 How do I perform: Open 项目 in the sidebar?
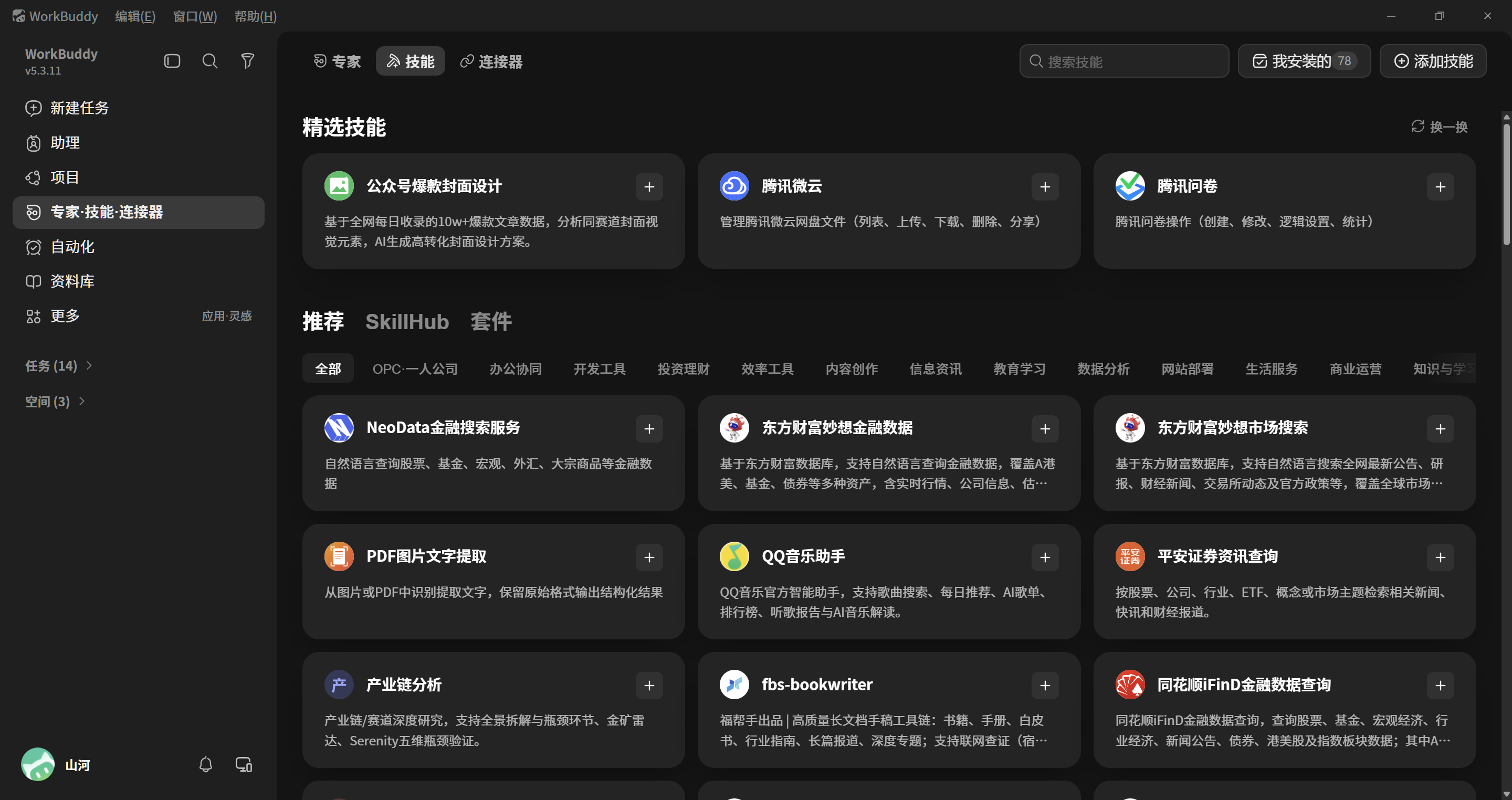[139, 177]
